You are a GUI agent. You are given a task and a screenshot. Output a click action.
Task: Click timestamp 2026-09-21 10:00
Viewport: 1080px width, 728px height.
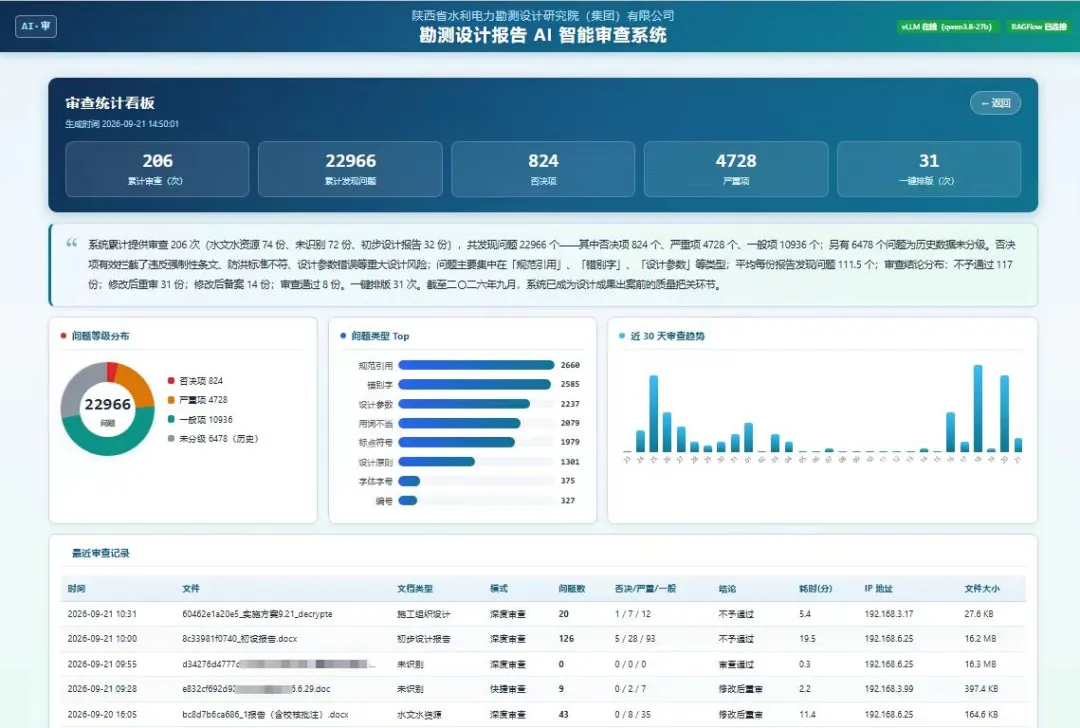(102, 638)
